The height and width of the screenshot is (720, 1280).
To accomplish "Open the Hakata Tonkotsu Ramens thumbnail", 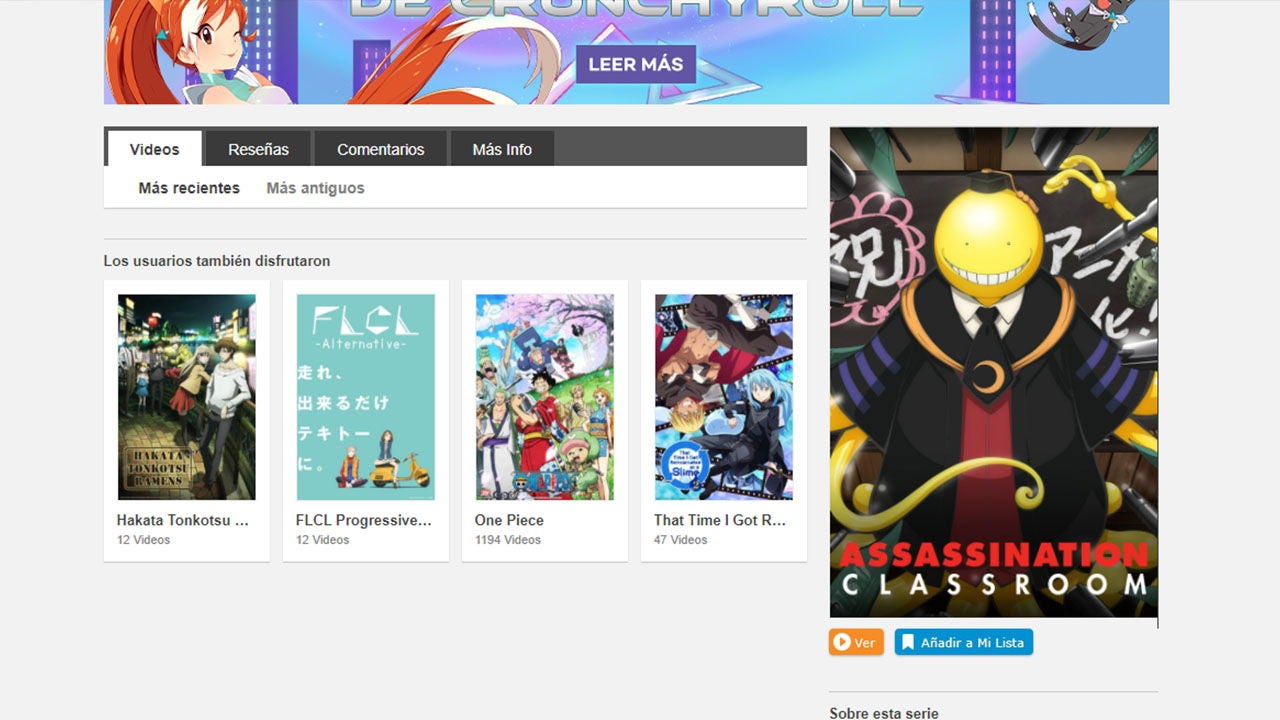I will point(186,394).
